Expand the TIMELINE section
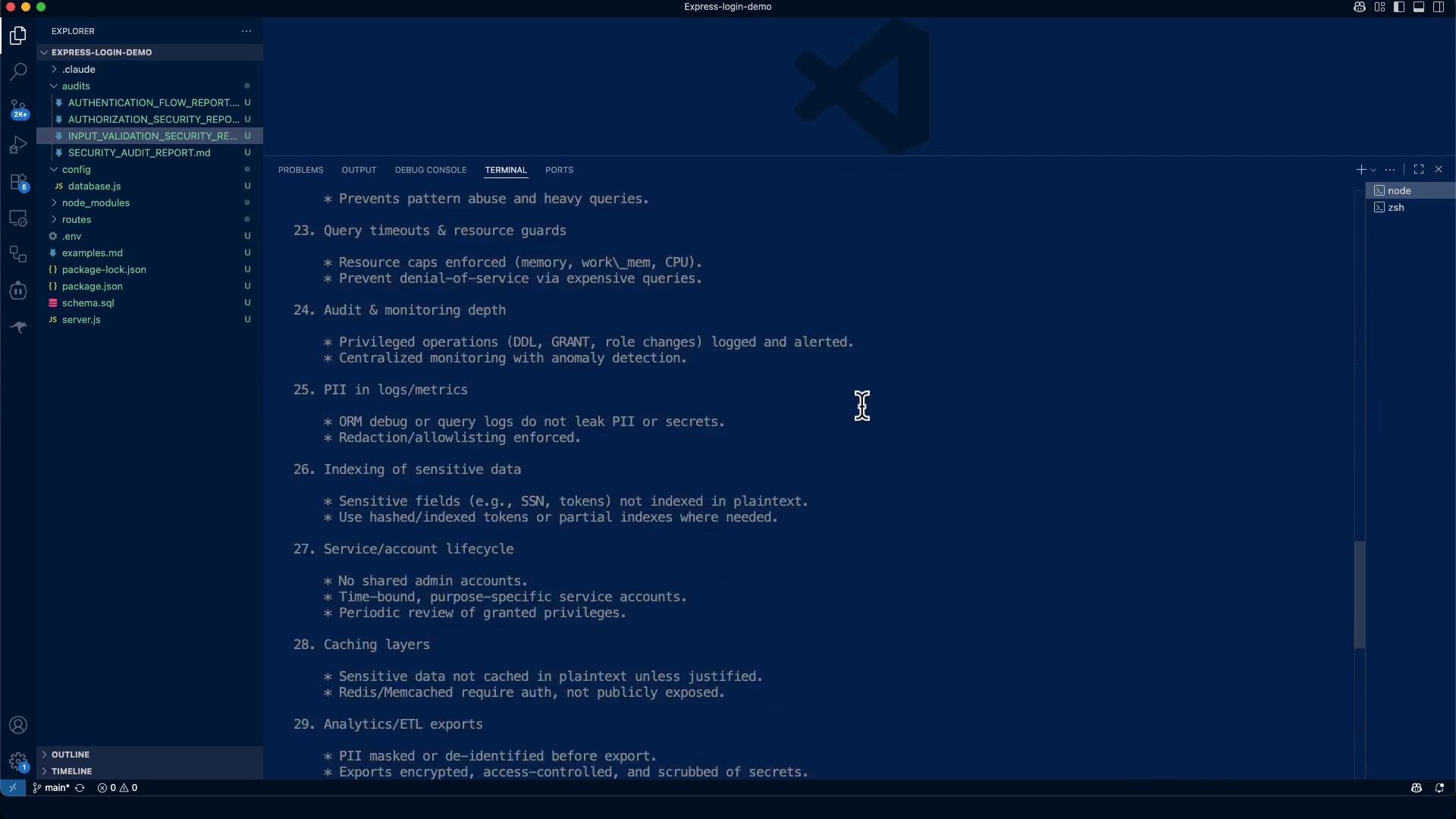 tap(149, 771)
